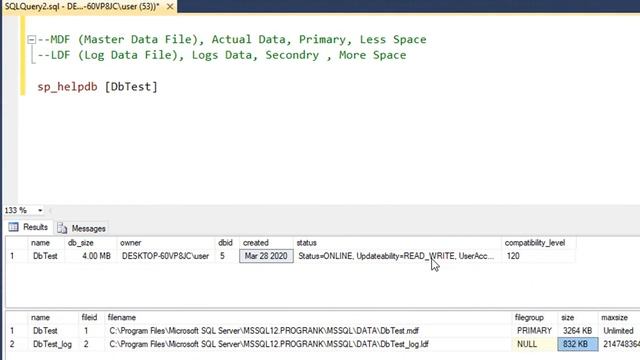Click the PRIMARY filegroup cell
This screenshot has width=640, height=360.
point(534,331)
